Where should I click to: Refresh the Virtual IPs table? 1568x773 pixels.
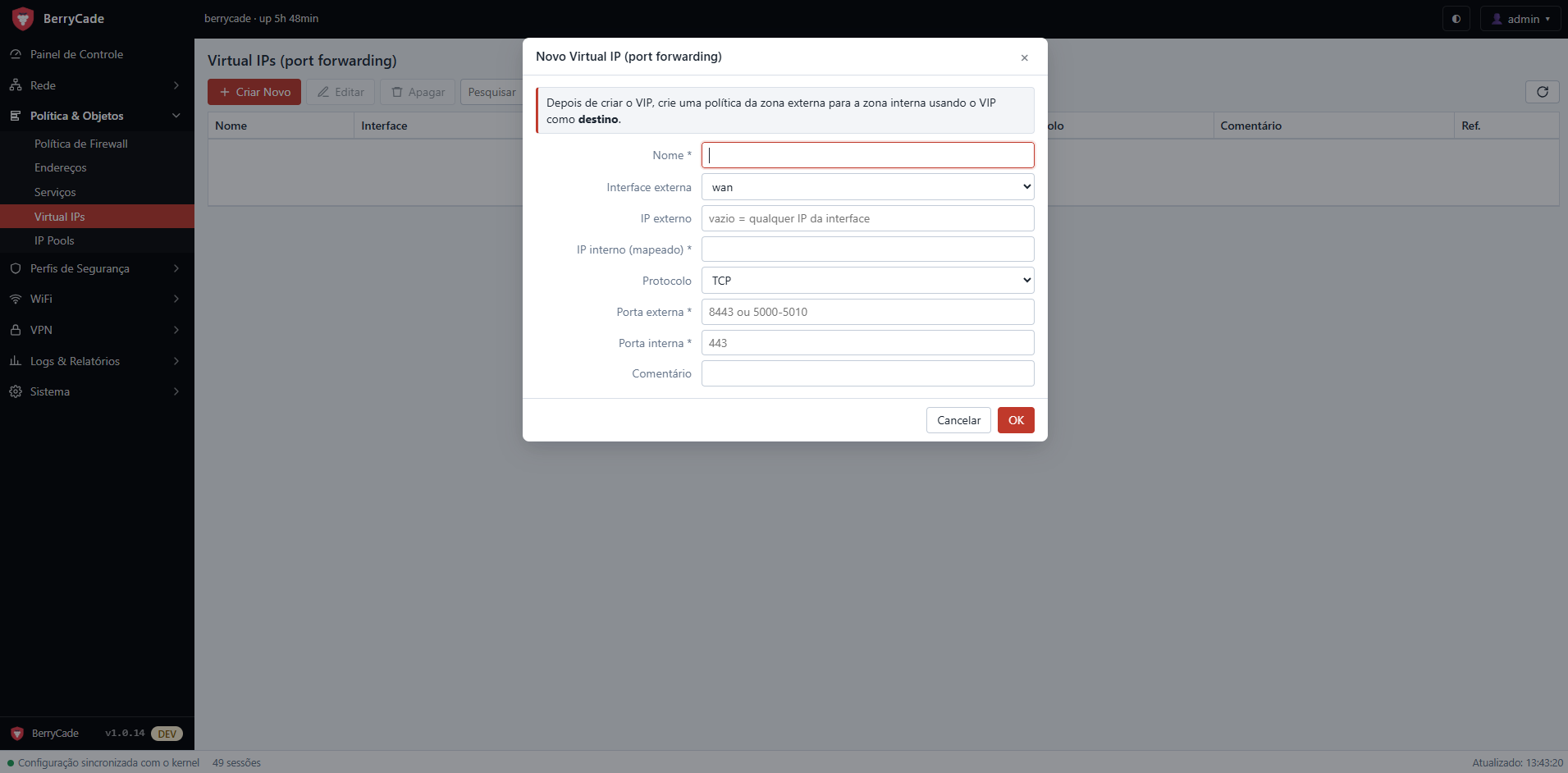[x=1543, y=92]
